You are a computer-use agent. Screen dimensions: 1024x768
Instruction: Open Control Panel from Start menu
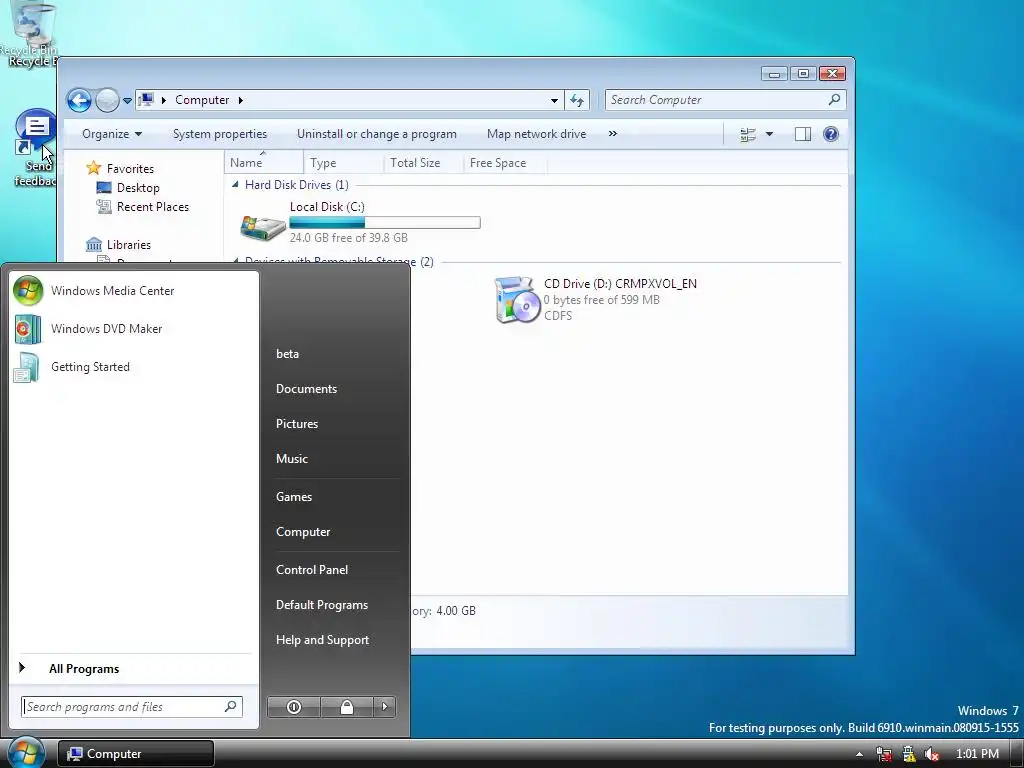(x=312, y=569)
